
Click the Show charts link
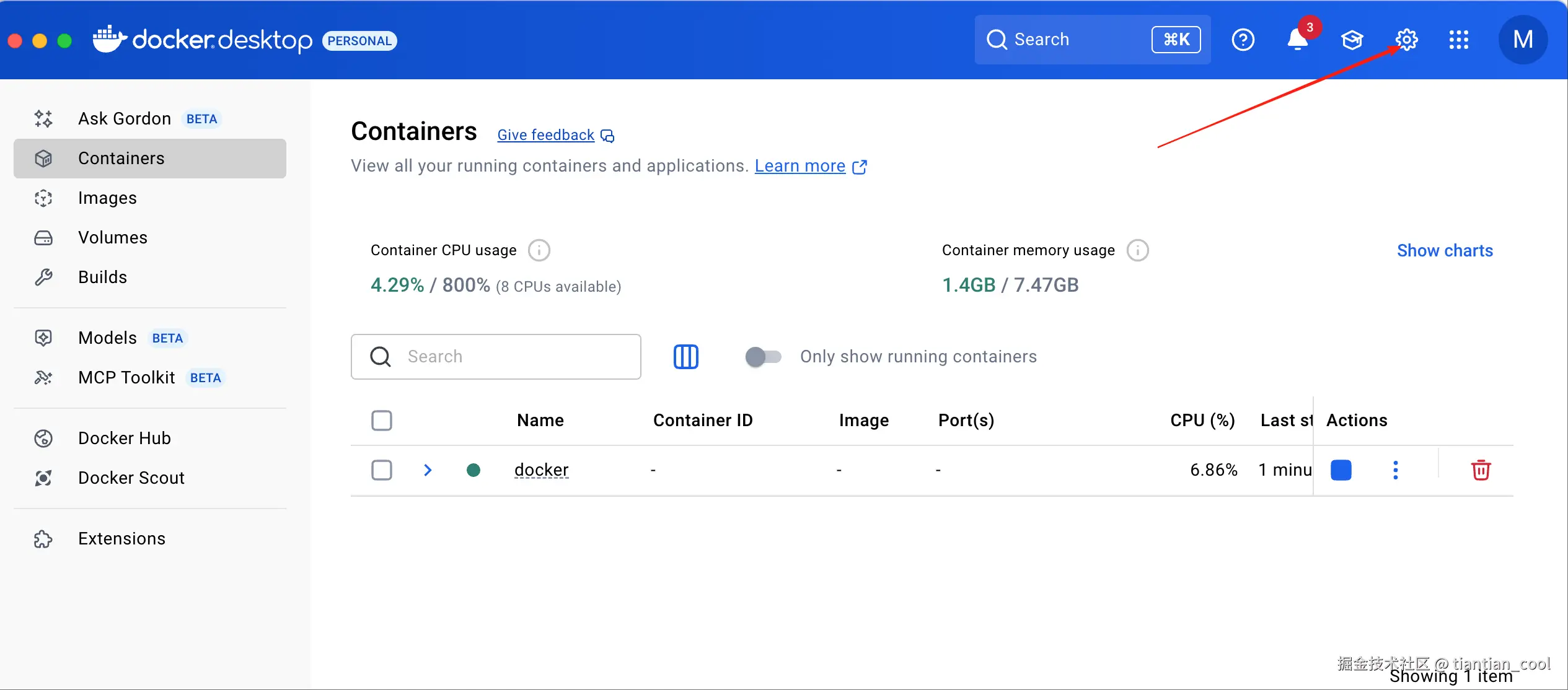point(1445,250)
